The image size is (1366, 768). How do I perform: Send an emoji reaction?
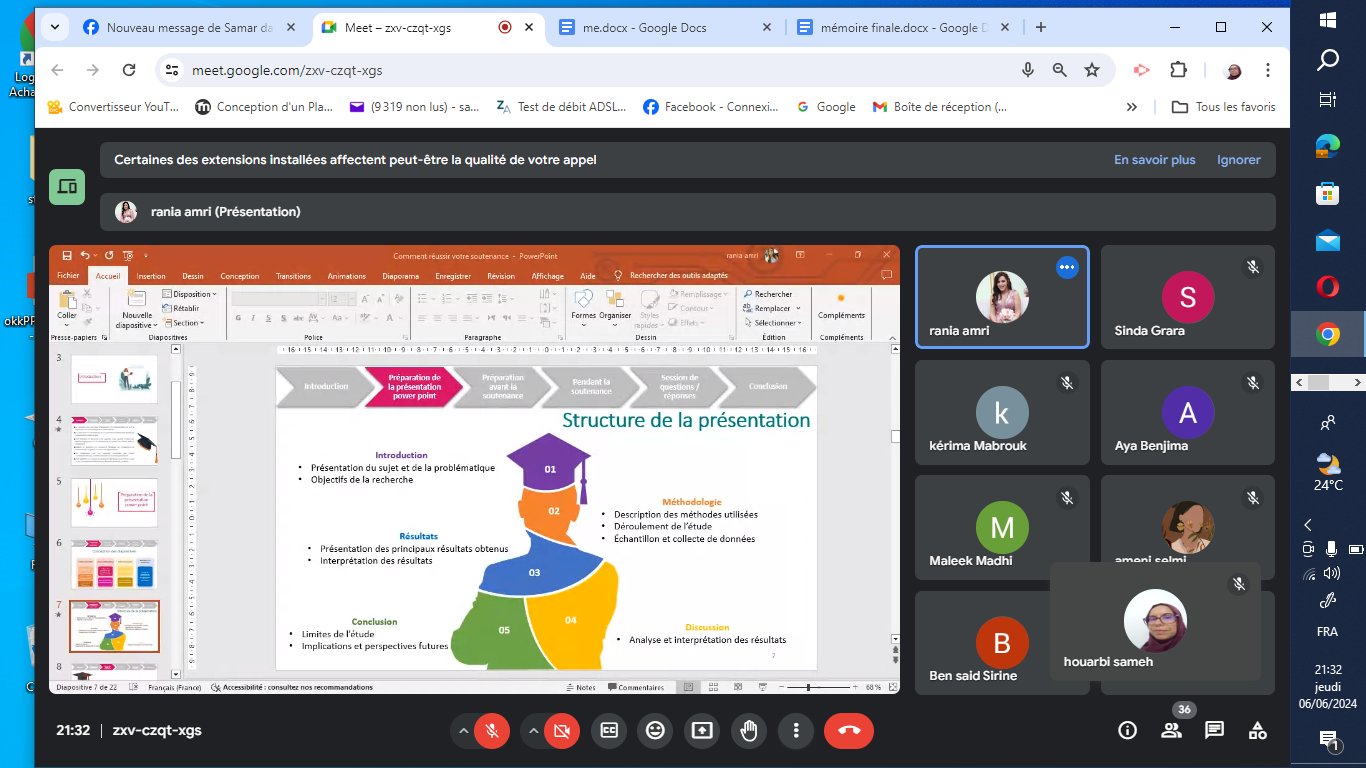pos(655,731)
